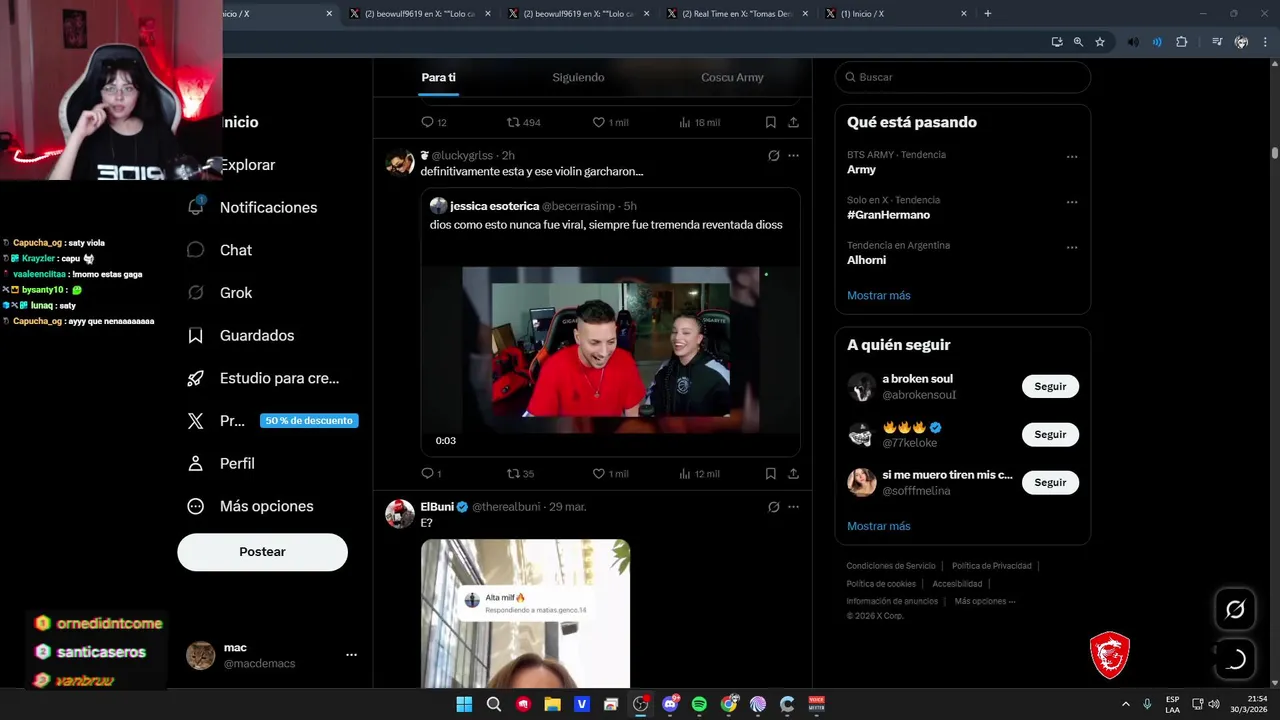Switch to Coscu Army tab
The height and width of the screenshot is (720, 1280).
732,77
